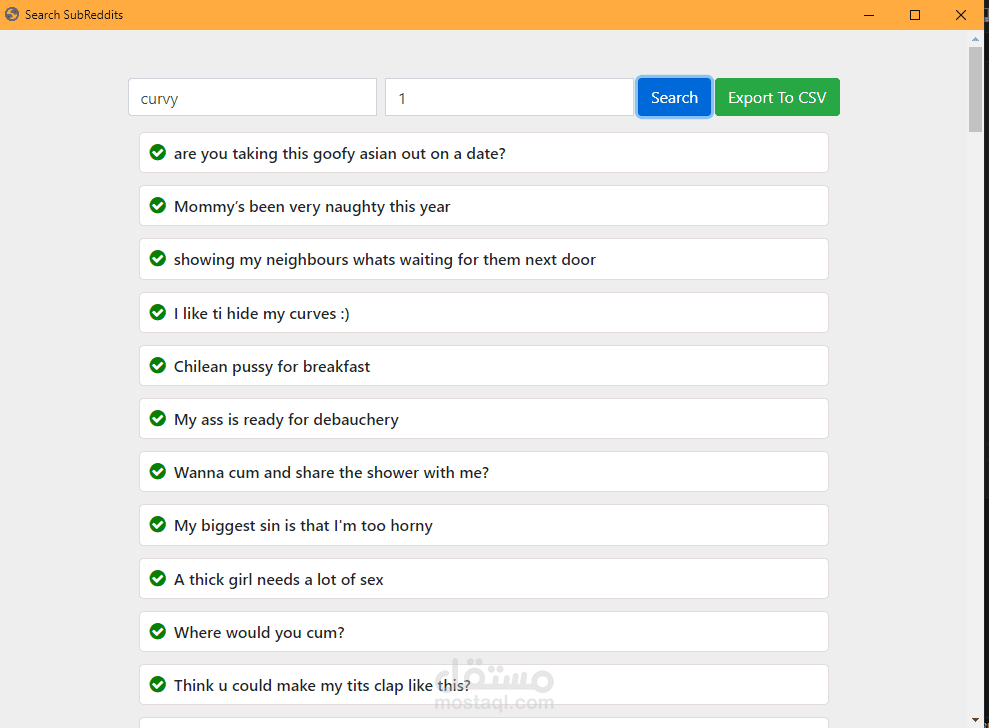989x728 pixels.
Task: Select the page number field containing 1
Action: tap(509, 97)
